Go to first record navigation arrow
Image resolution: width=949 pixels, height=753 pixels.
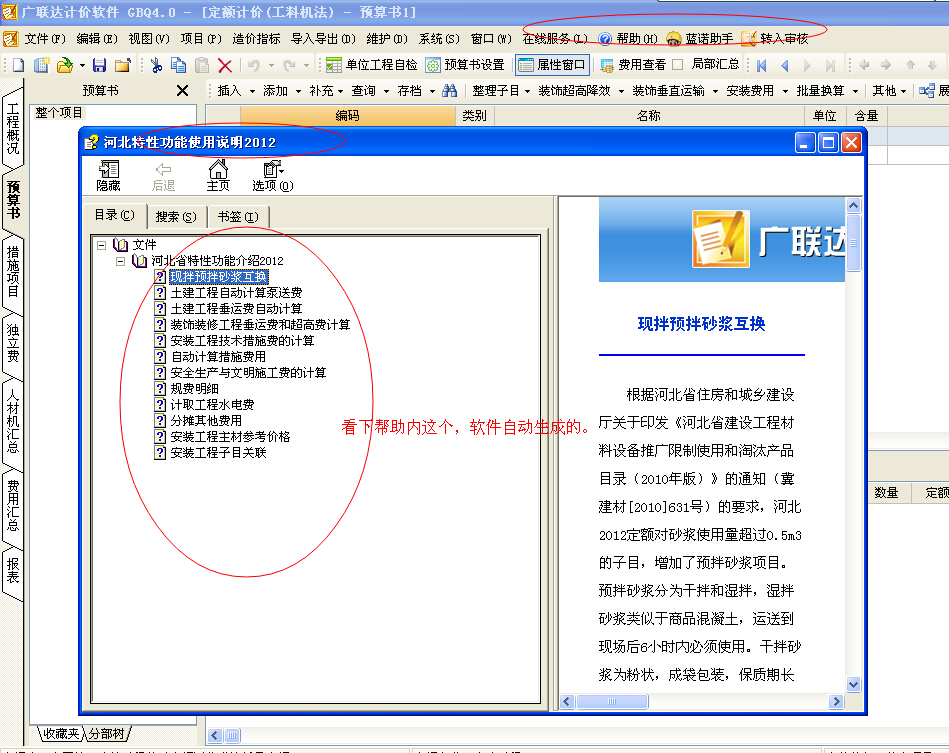(761, 65)
